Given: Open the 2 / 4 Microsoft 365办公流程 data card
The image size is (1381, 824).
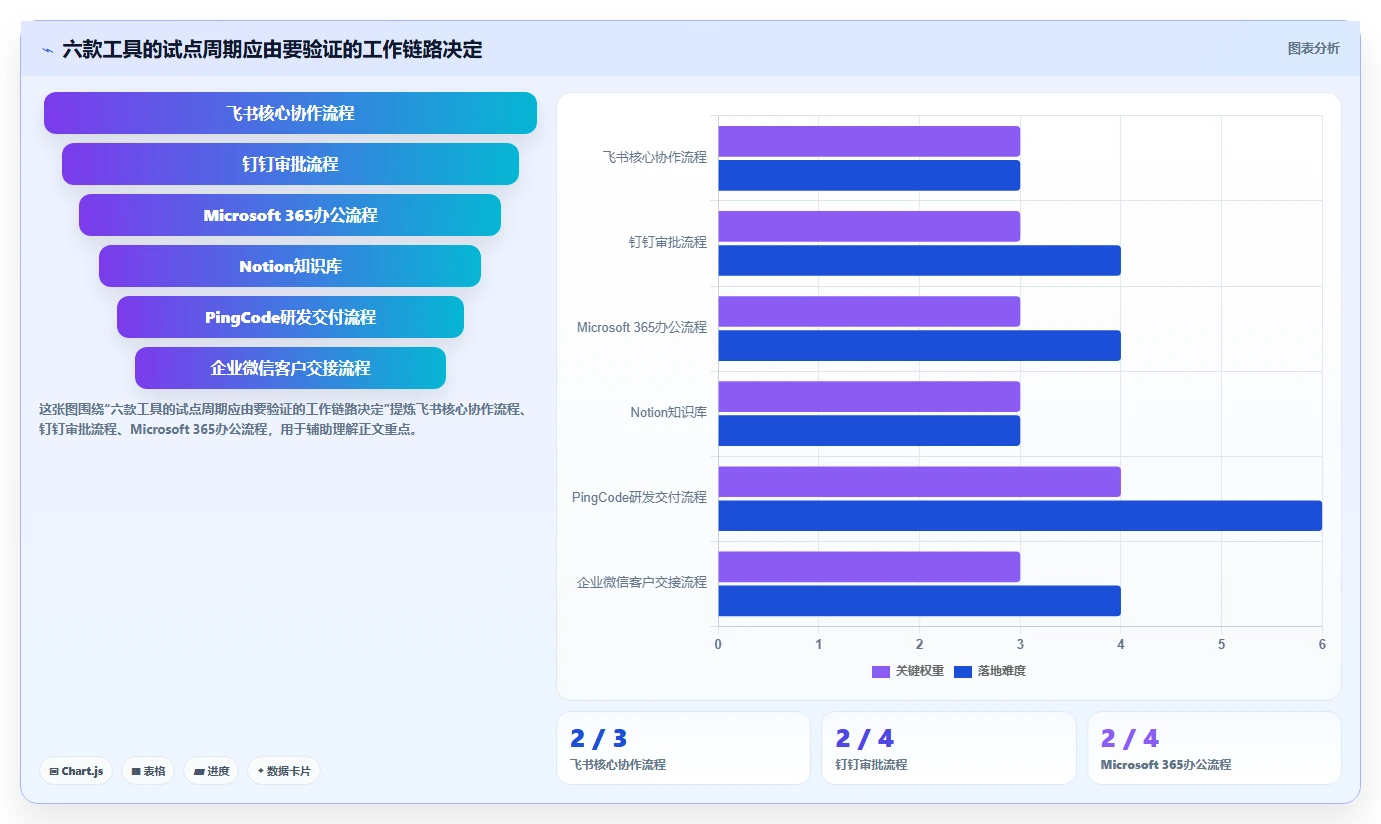Looking at the screenshot, I should 1214,748.
